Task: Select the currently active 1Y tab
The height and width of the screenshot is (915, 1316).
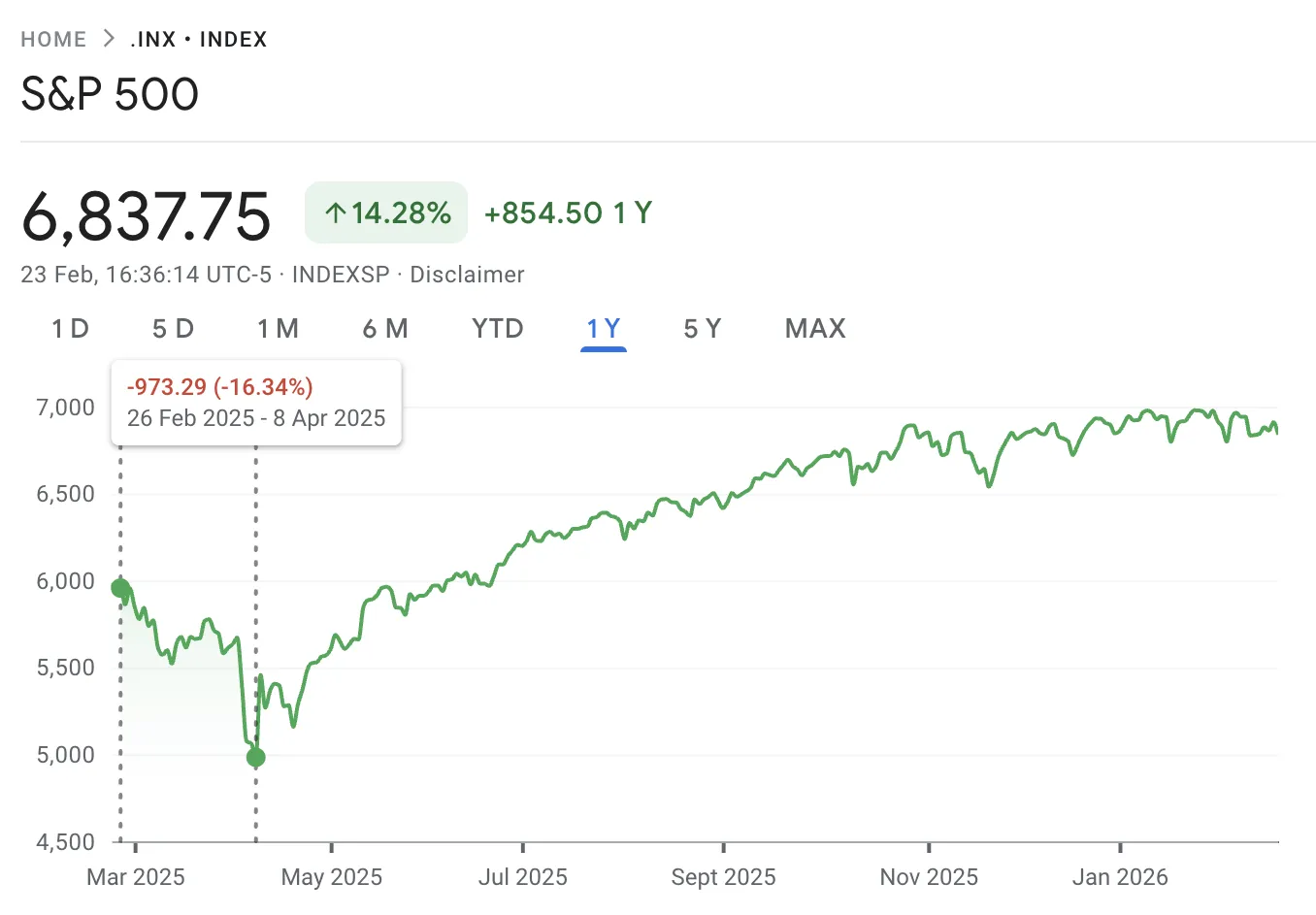Action: (x=603, y=329)
